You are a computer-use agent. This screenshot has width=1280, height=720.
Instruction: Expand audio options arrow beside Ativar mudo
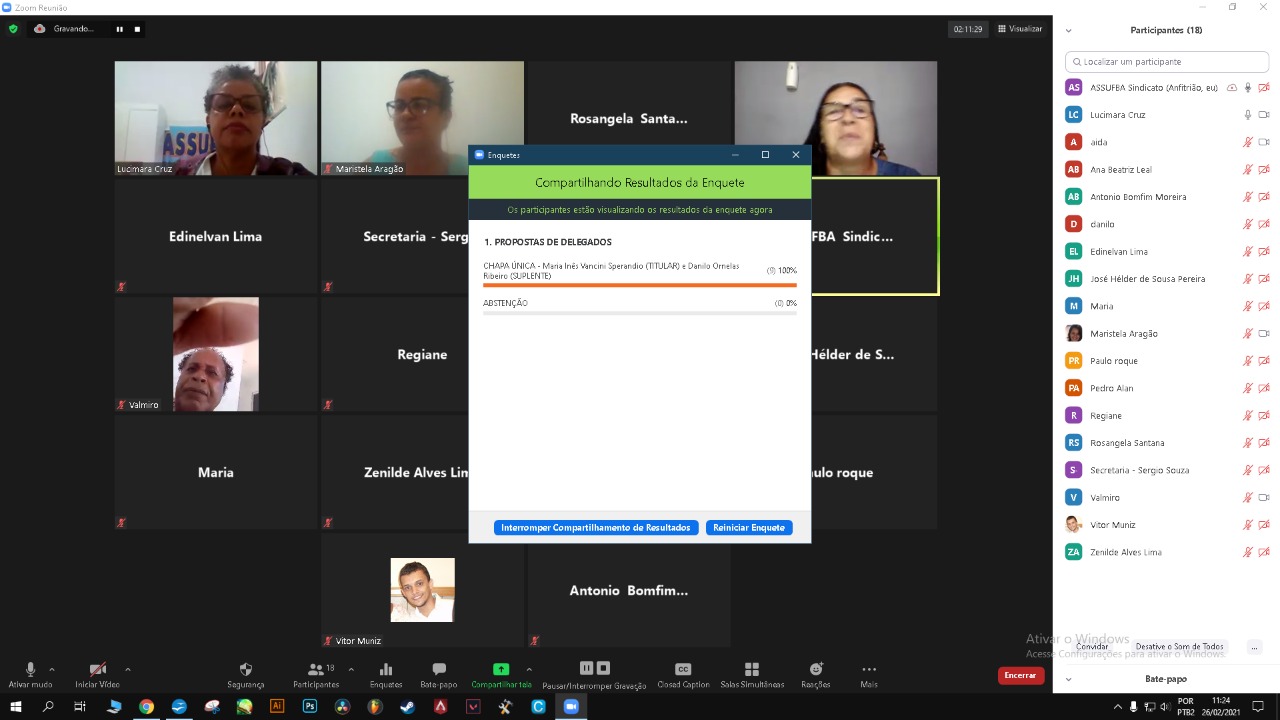(x=52, y=669)
